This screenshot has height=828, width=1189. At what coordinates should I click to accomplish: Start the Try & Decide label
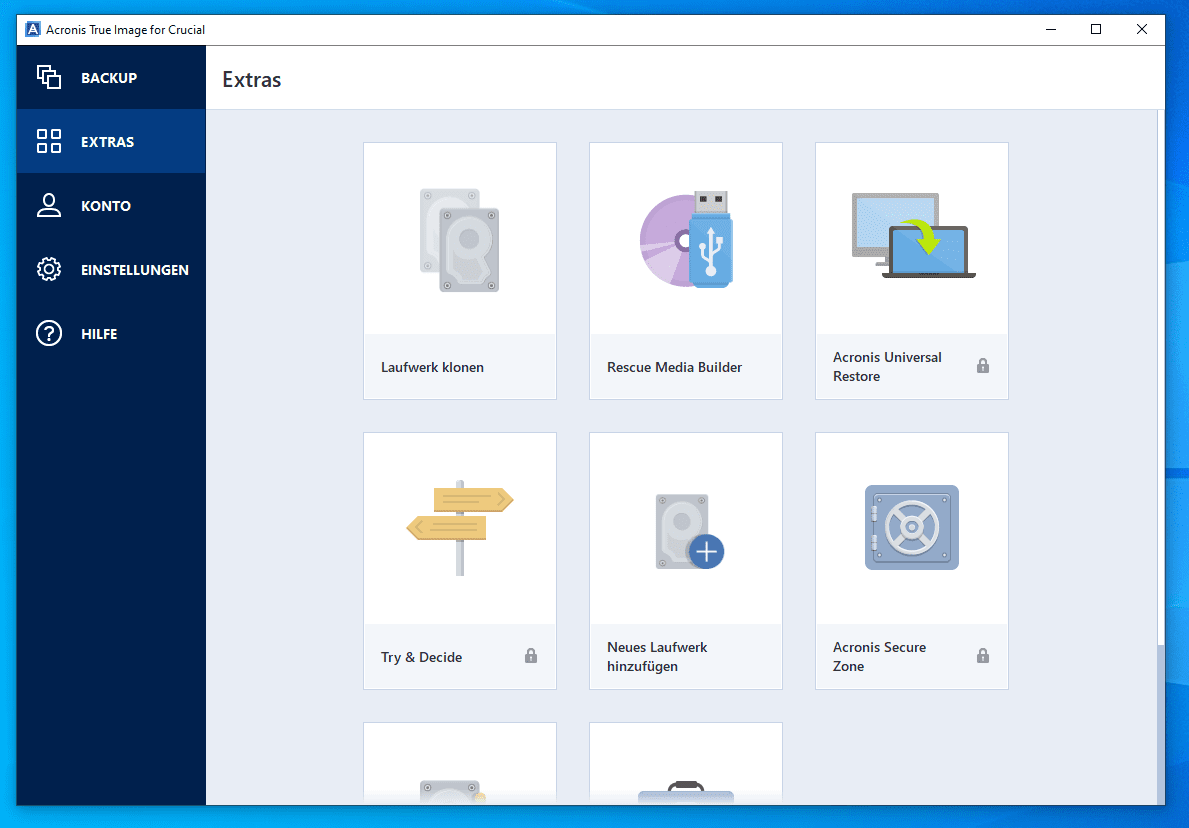[x=422, y=657]
